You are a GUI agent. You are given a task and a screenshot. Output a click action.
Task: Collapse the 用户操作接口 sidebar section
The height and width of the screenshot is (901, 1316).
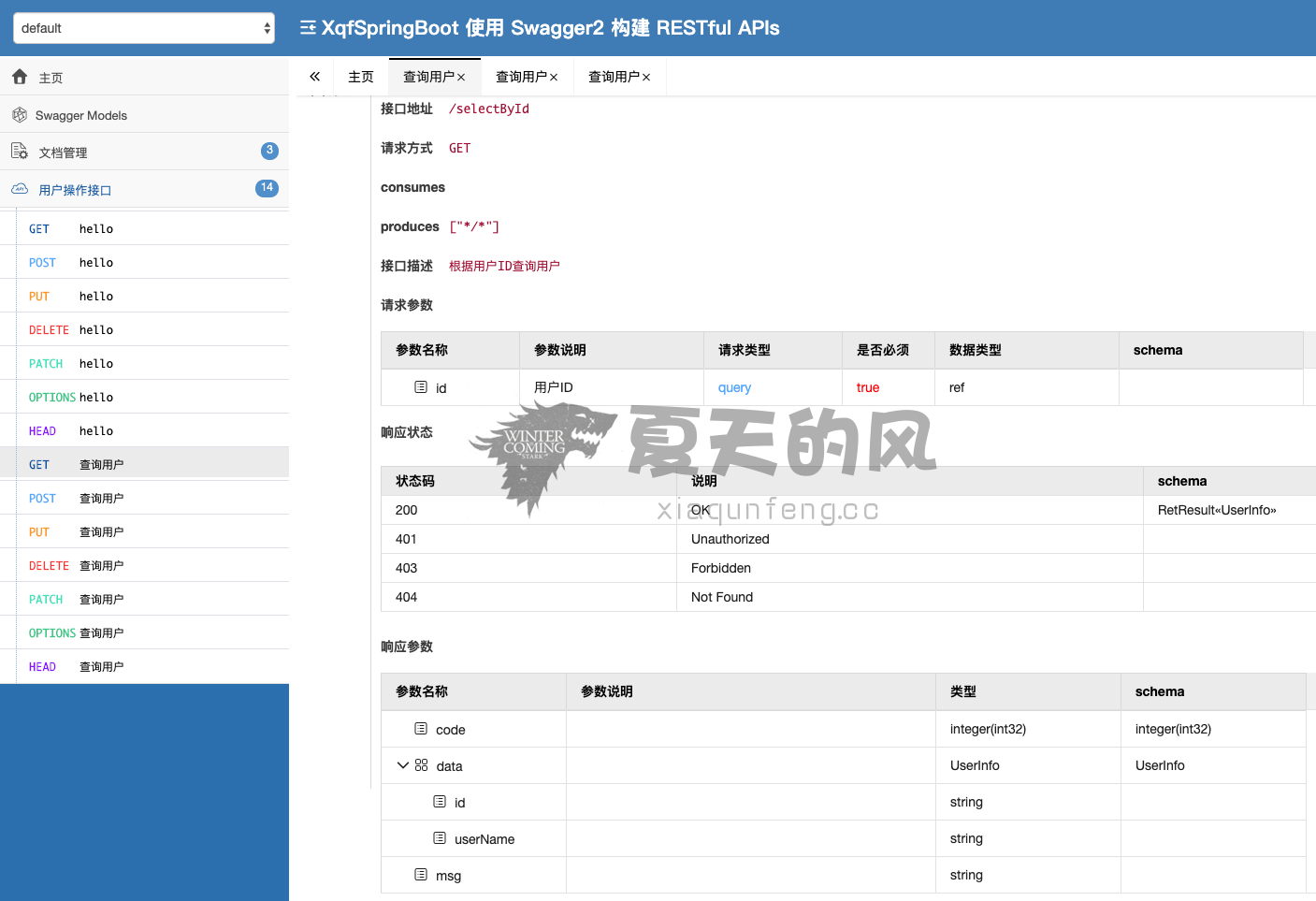[144, 189]
